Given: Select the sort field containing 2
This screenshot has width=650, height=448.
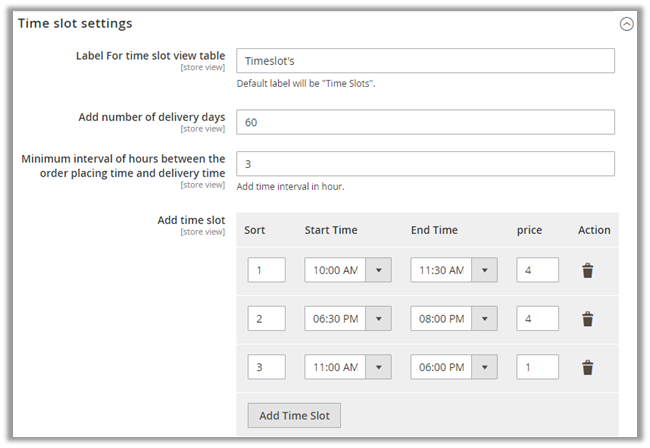Looking at the screenshot, I should [266, 319].
